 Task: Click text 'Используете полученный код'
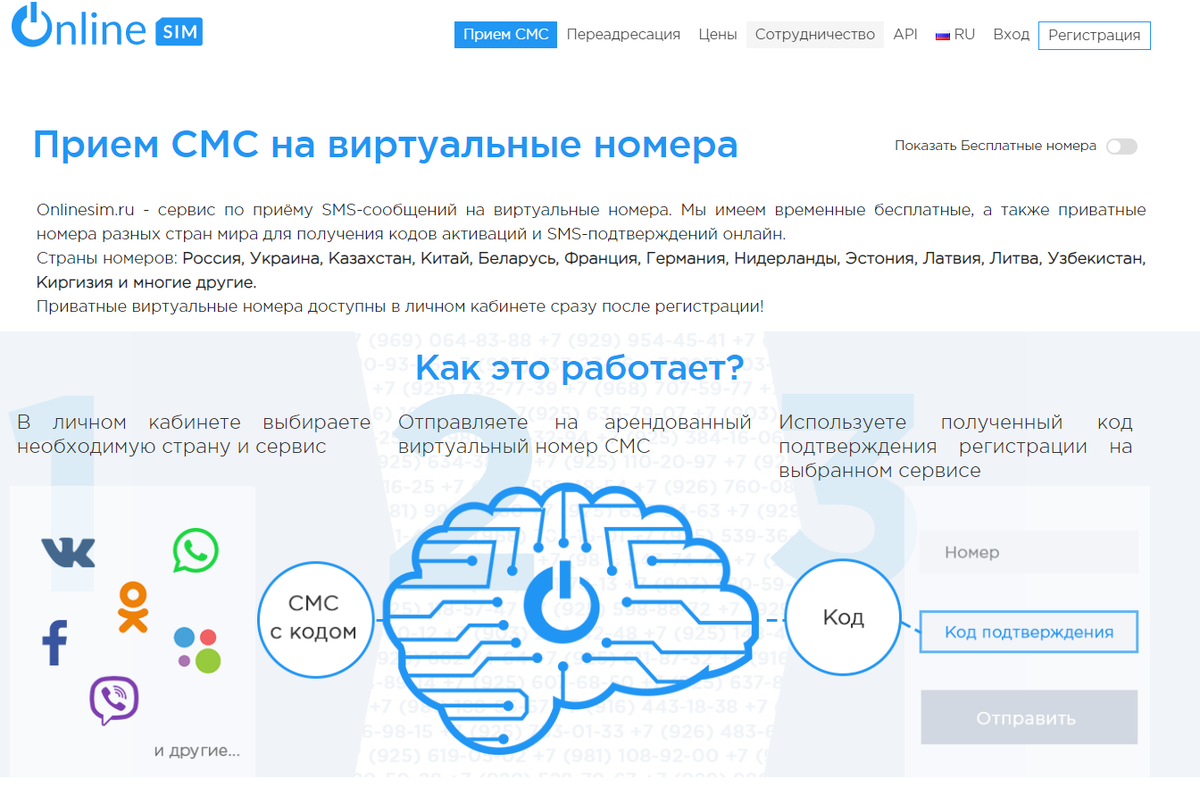956,423
